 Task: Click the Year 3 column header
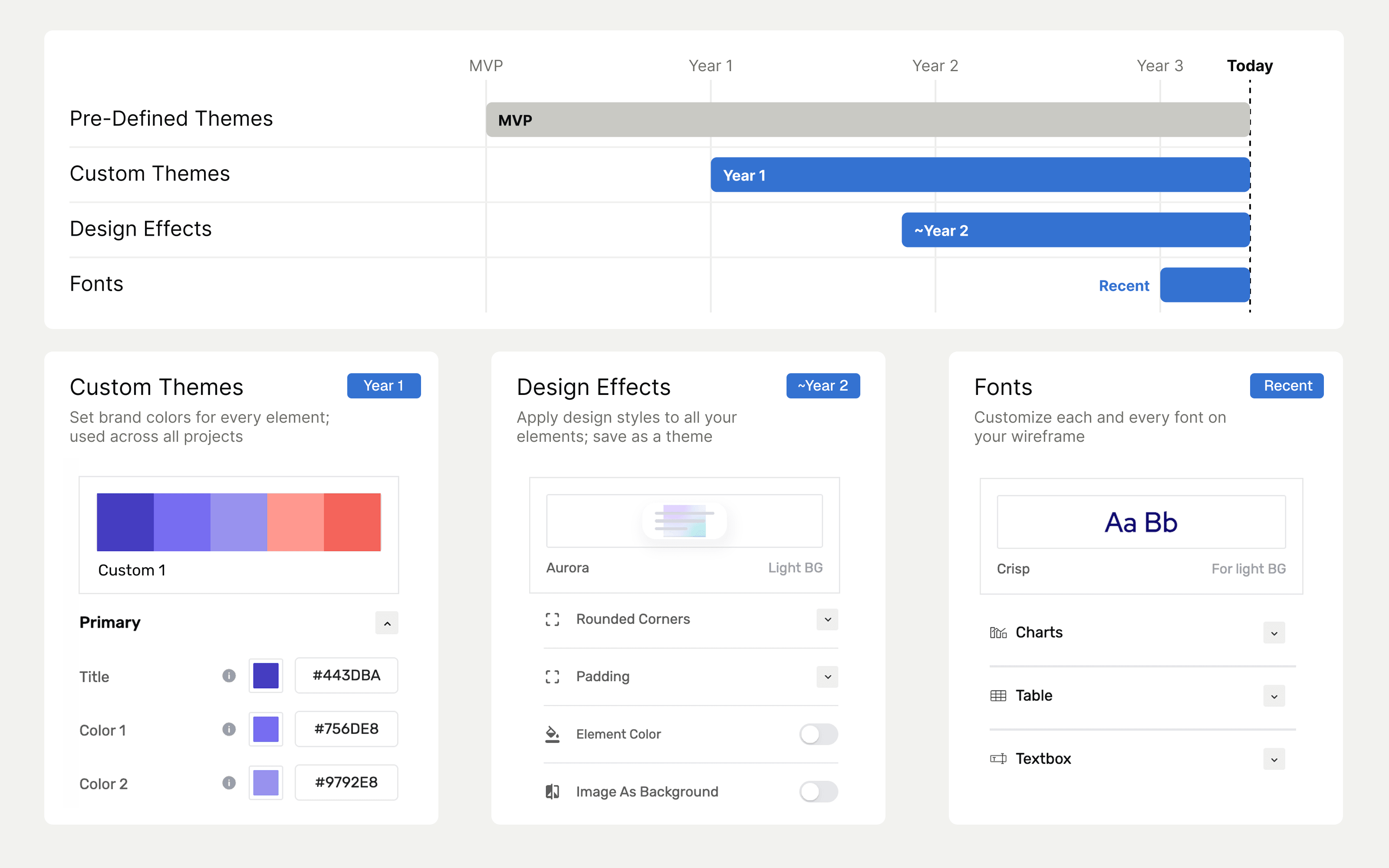tap(1160, 66)
